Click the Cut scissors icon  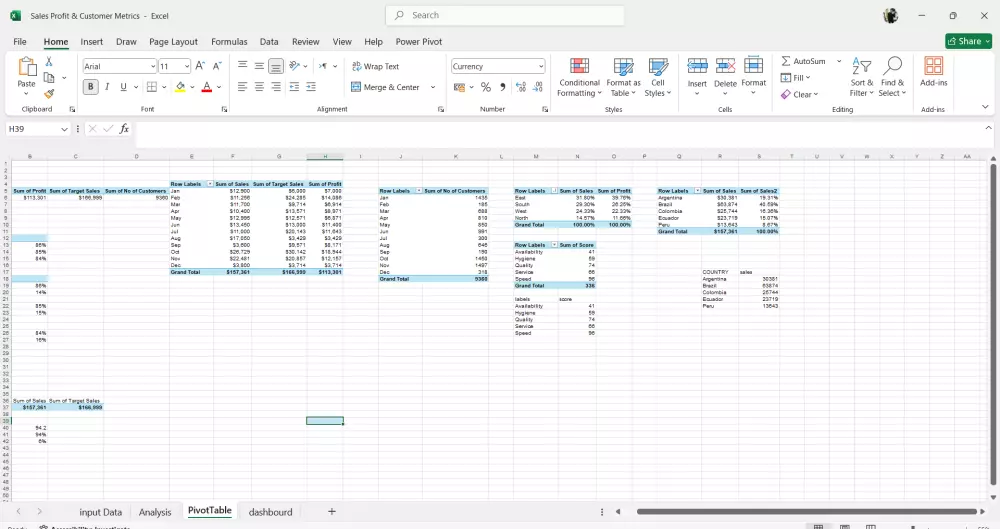[x=48, y=61]
